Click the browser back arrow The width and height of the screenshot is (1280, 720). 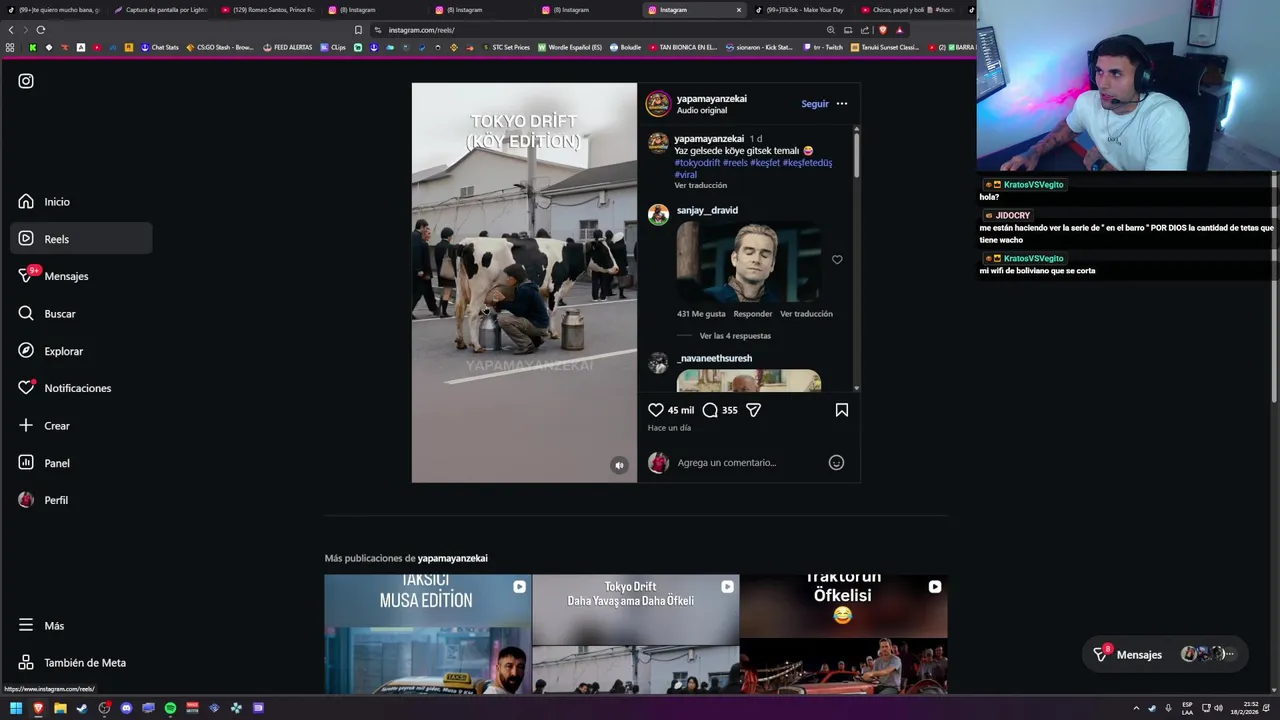pyautogui.click(x=11, y=30)
